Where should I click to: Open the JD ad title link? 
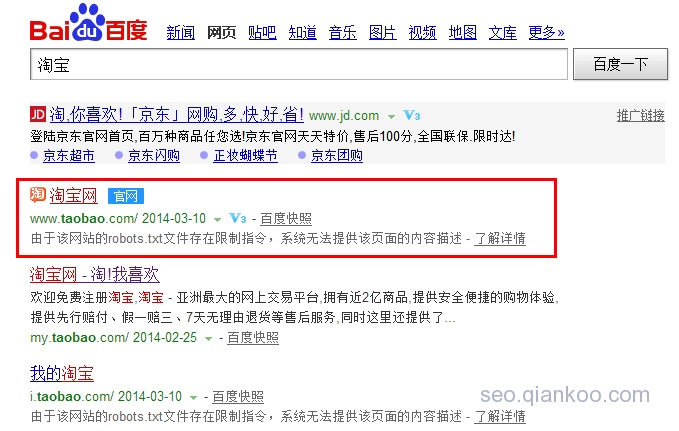pos(176,114)
